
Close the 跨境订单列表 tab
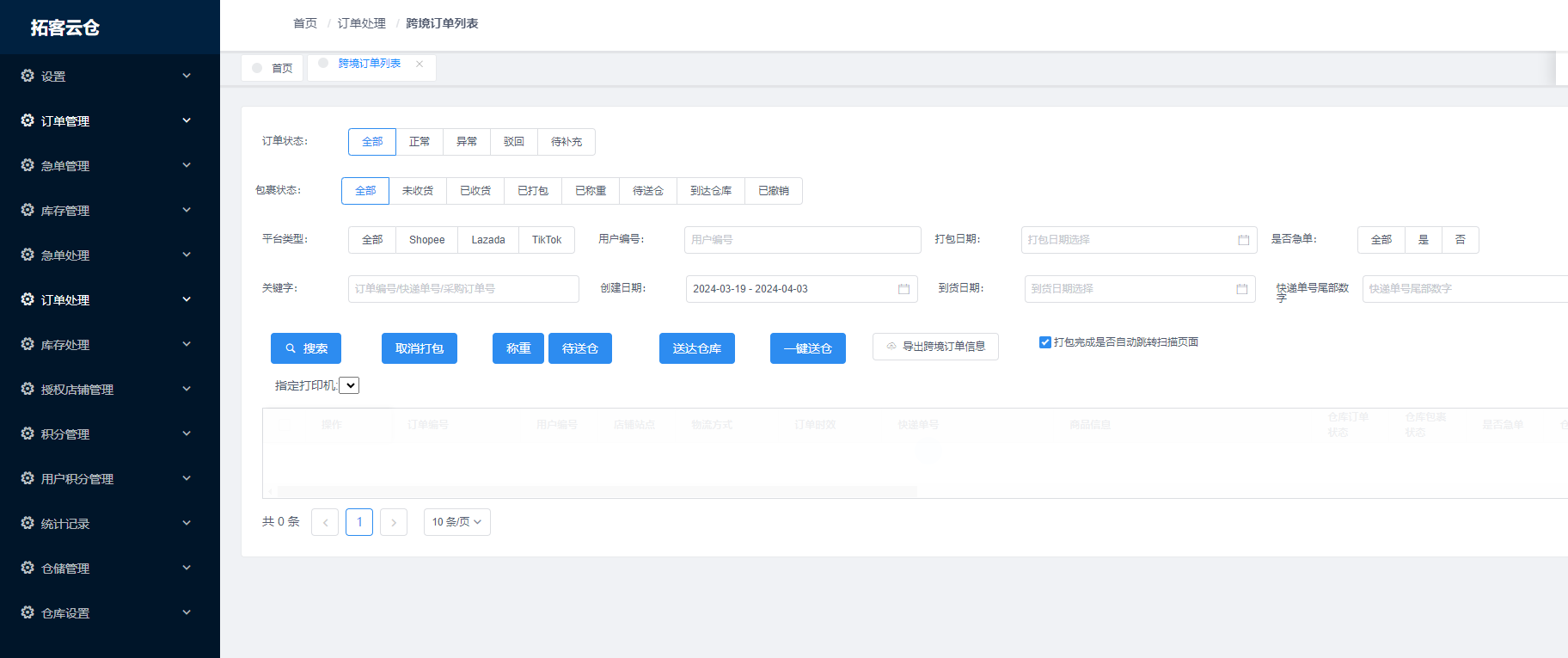(x=420, y=64)
